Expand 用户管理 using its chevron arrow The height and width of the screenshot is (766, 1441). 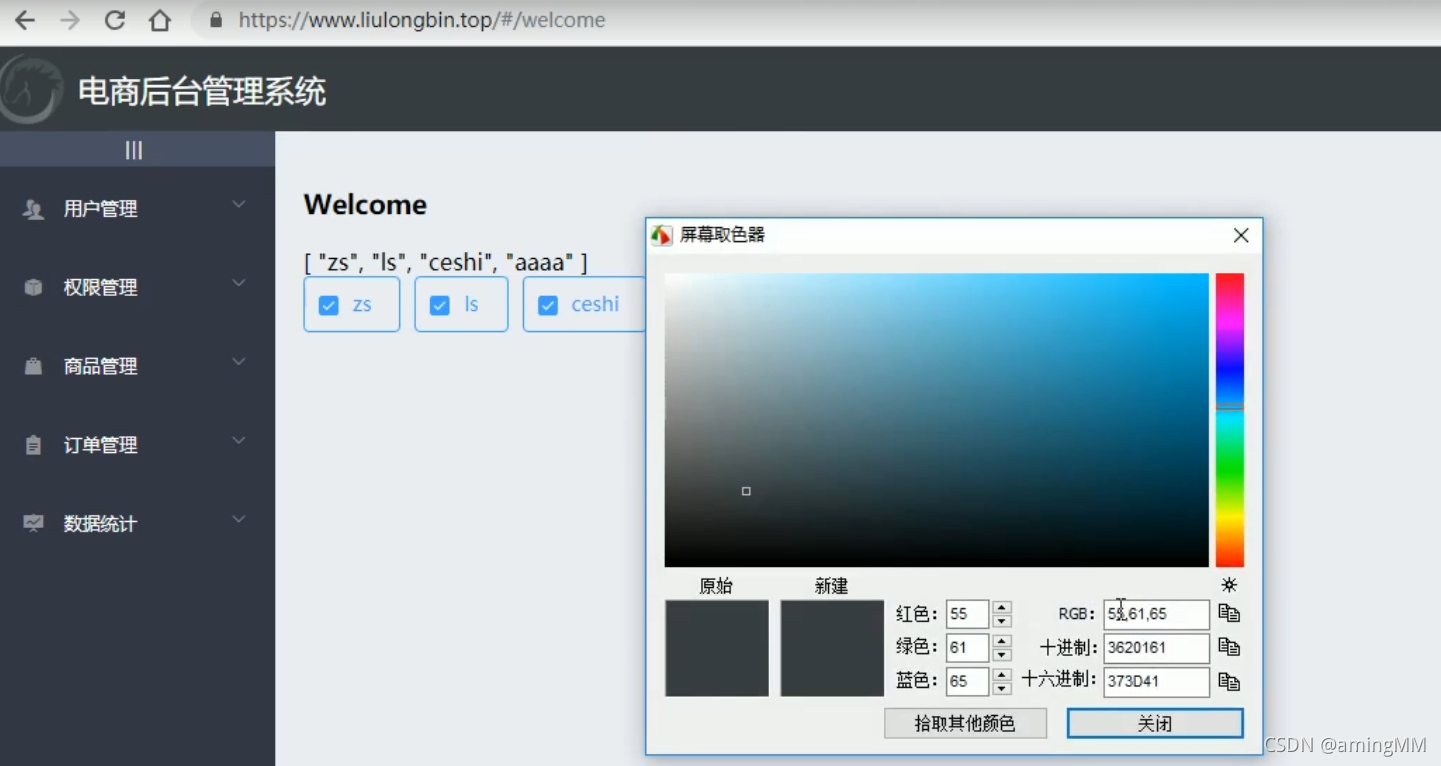[239, 205]
